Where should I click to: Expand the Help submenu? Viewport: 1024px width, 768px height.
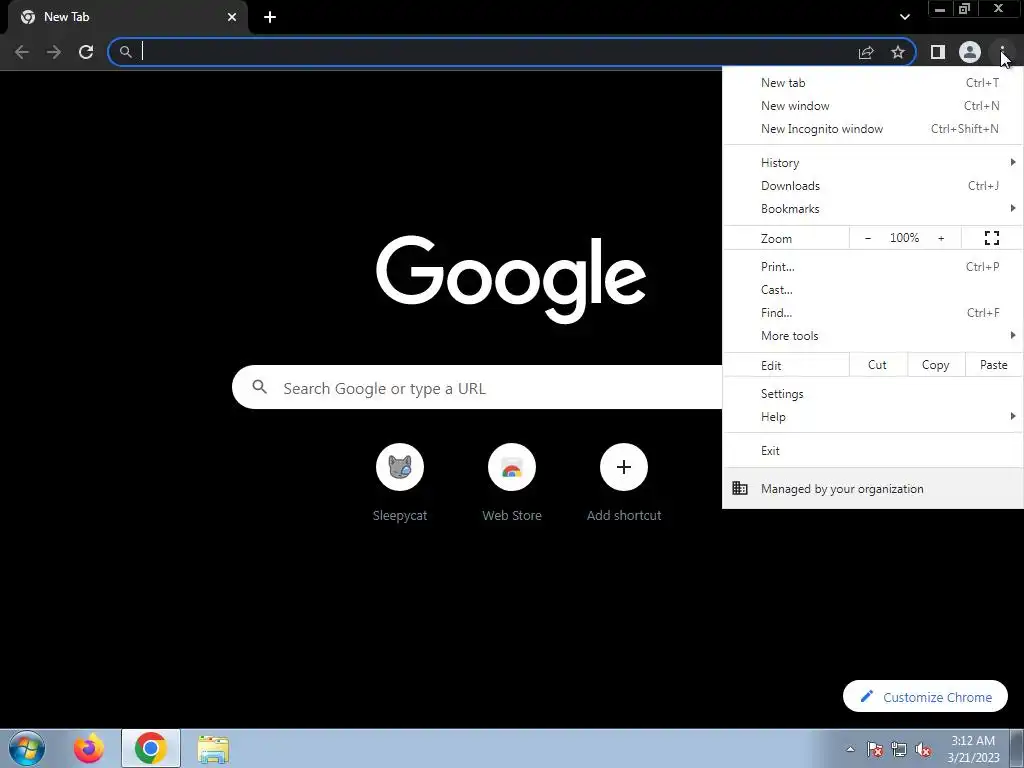(872, 417)
